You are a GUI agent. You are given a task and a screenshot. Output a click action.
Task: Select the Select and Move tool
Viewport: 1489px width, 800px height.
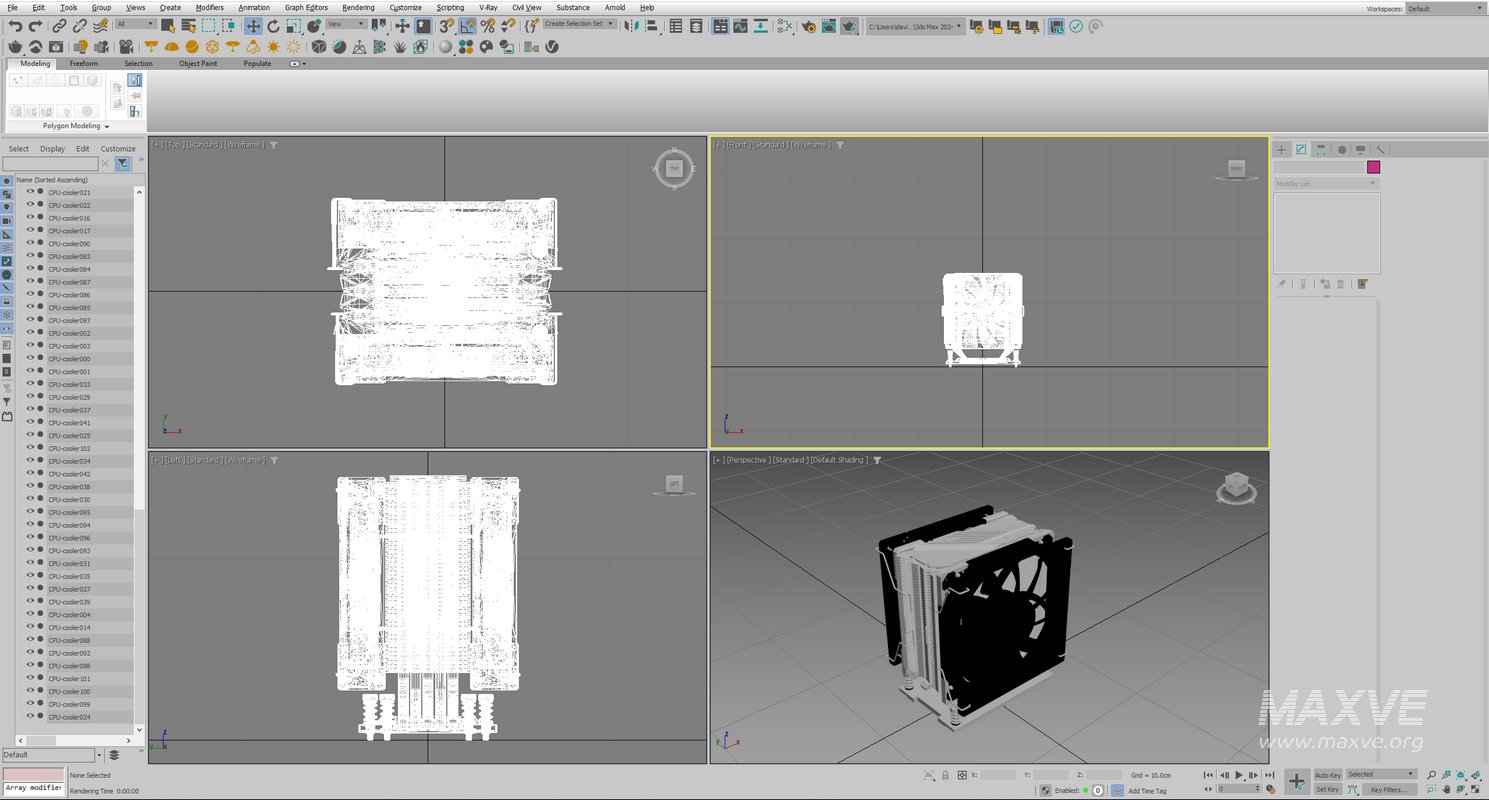point(252,26)
